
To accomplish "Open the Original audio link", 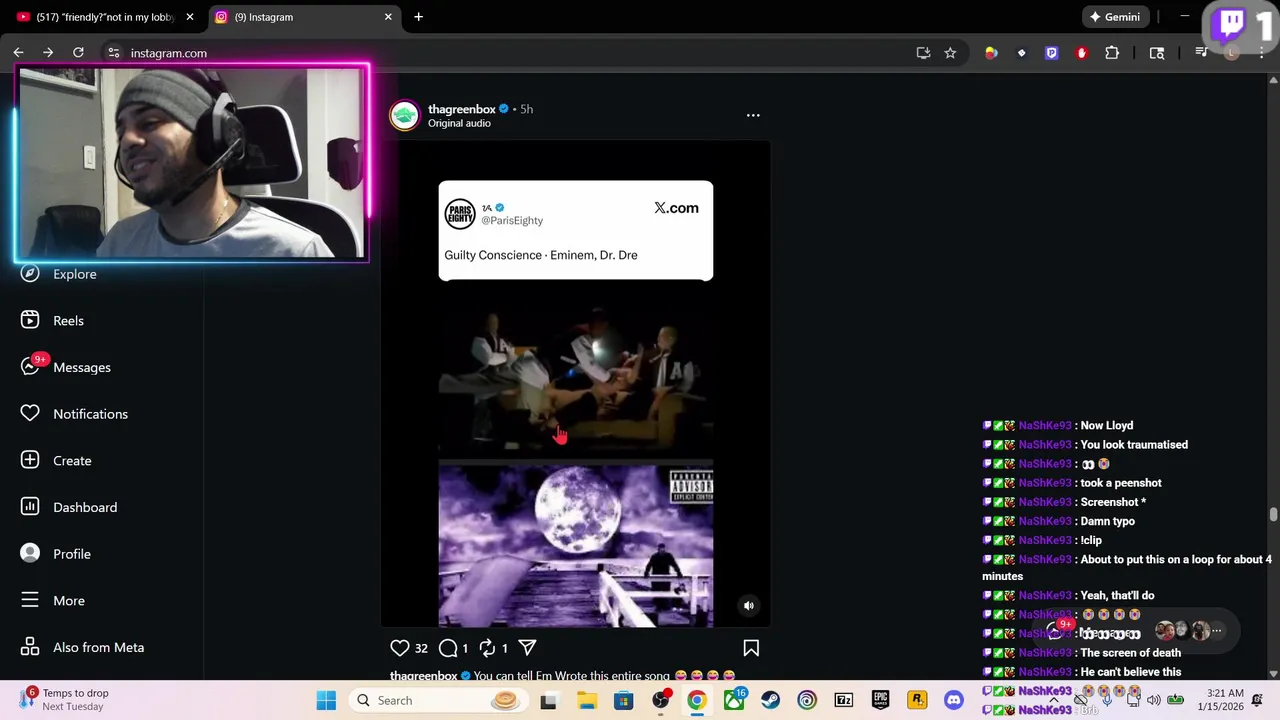I will tap(459, 123).
